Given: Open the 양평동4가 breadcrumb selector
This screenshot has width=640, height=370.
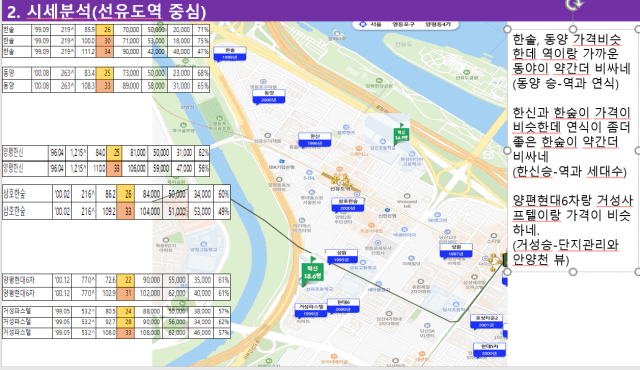Looking at the screenshot, I should 438,24.
